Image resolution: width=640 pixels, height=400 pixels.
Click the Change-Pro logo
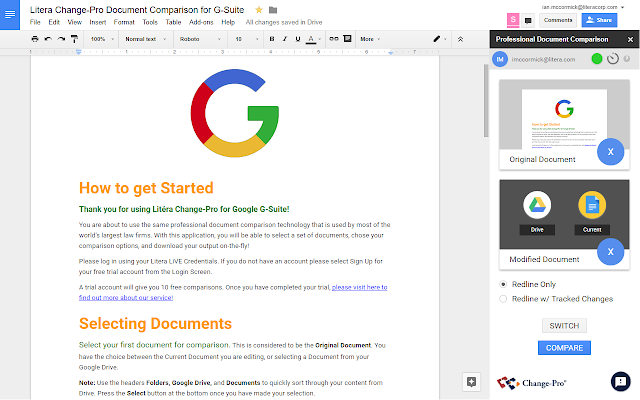click(x=531, y=383)
